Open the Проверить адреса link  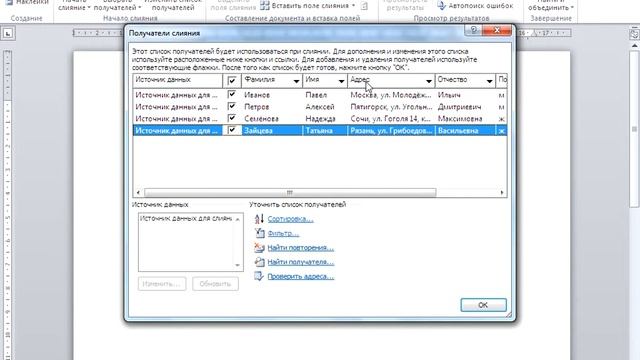tap(300, 276)
